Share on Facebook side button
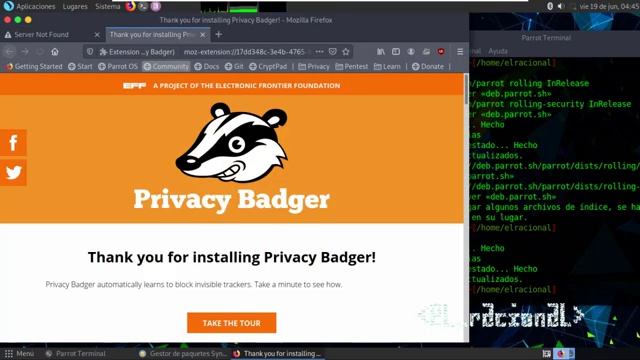The image size is (640, 360). (13, 143)
